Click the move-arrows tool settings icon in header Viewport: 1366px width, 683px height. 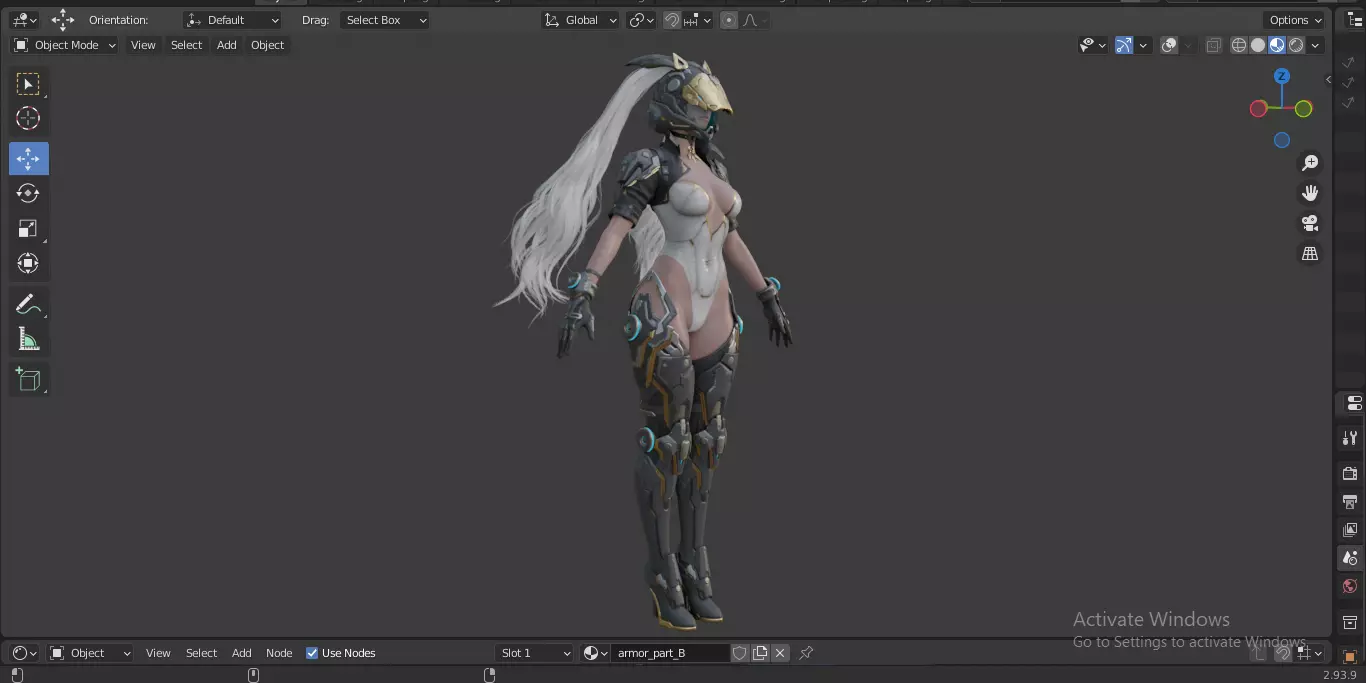tap(63, 20)
